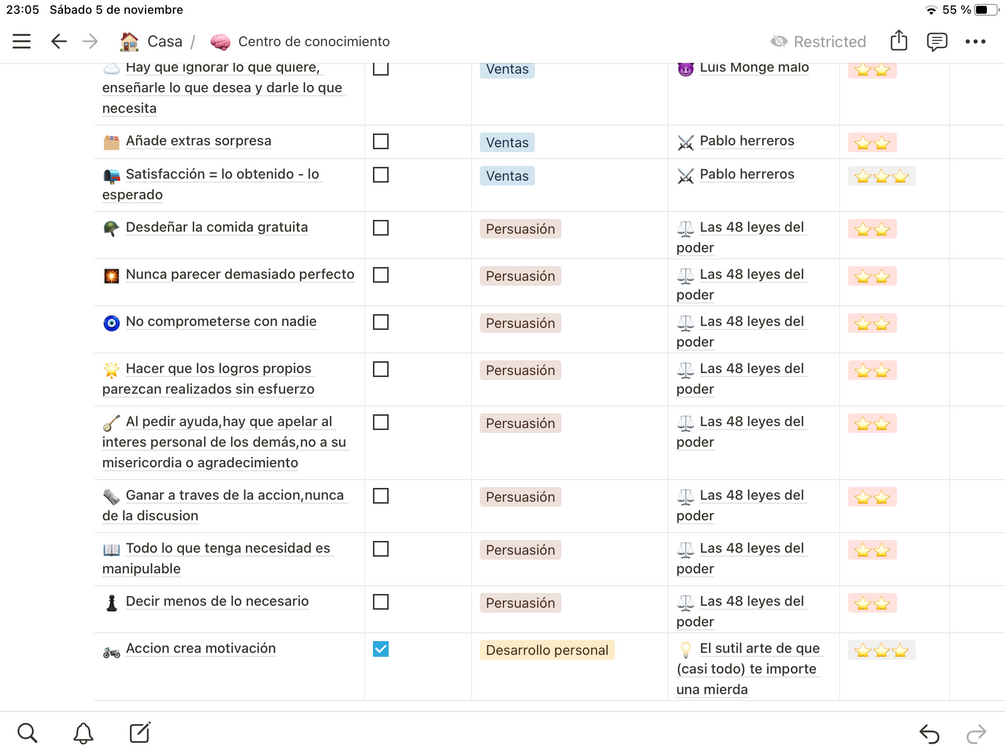Check the box for Añade extras sorpresa
The image size is (1005, 754).
[x=381, y=142]
